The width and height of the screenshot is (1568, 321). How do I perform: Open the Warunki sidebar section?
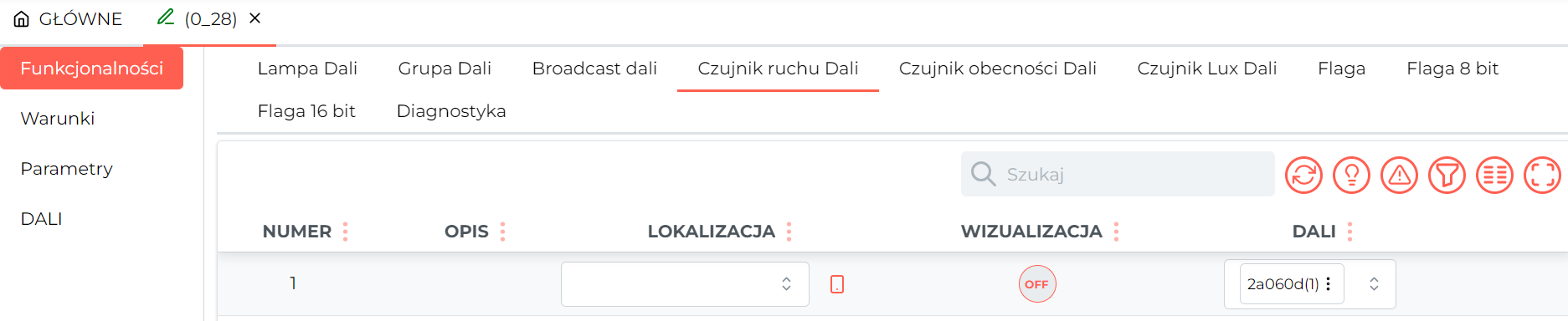click(58, 119)
